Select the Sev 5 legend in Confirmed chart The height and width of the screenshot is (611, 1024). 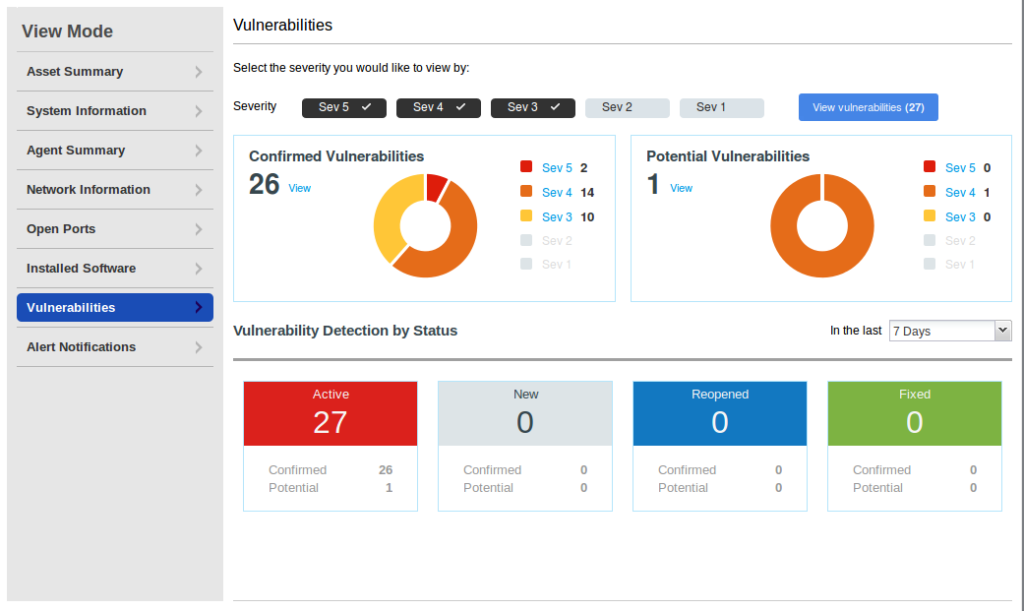pyautogui.click(x=556, y=168)
